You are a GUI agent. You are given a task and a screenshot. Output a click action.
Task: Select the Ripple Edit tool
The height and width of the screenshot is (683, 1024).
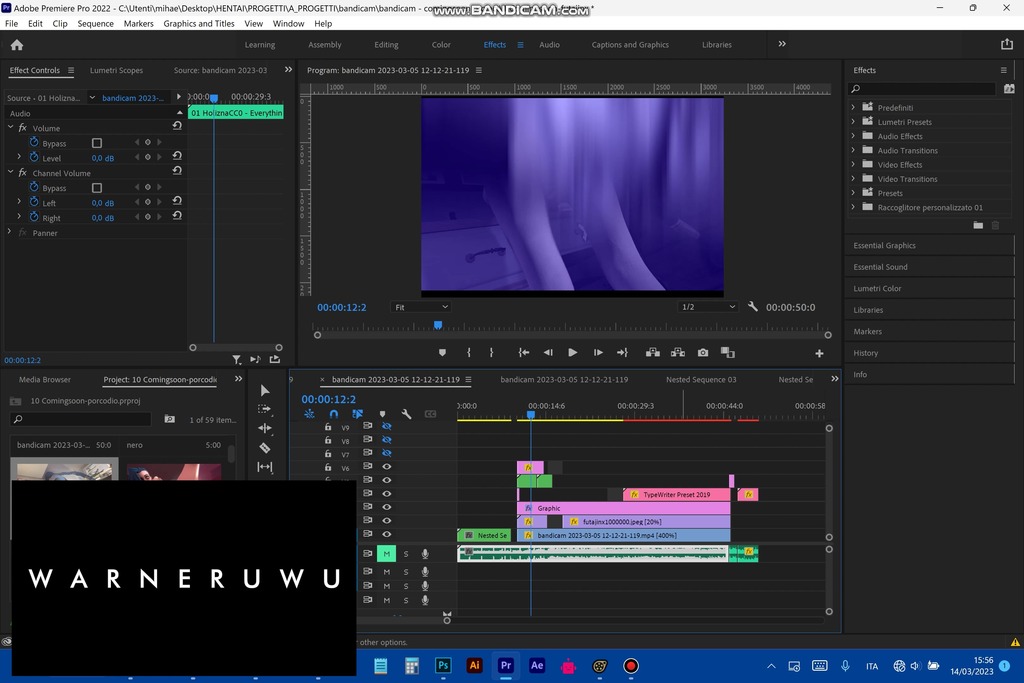coord(264,428)
